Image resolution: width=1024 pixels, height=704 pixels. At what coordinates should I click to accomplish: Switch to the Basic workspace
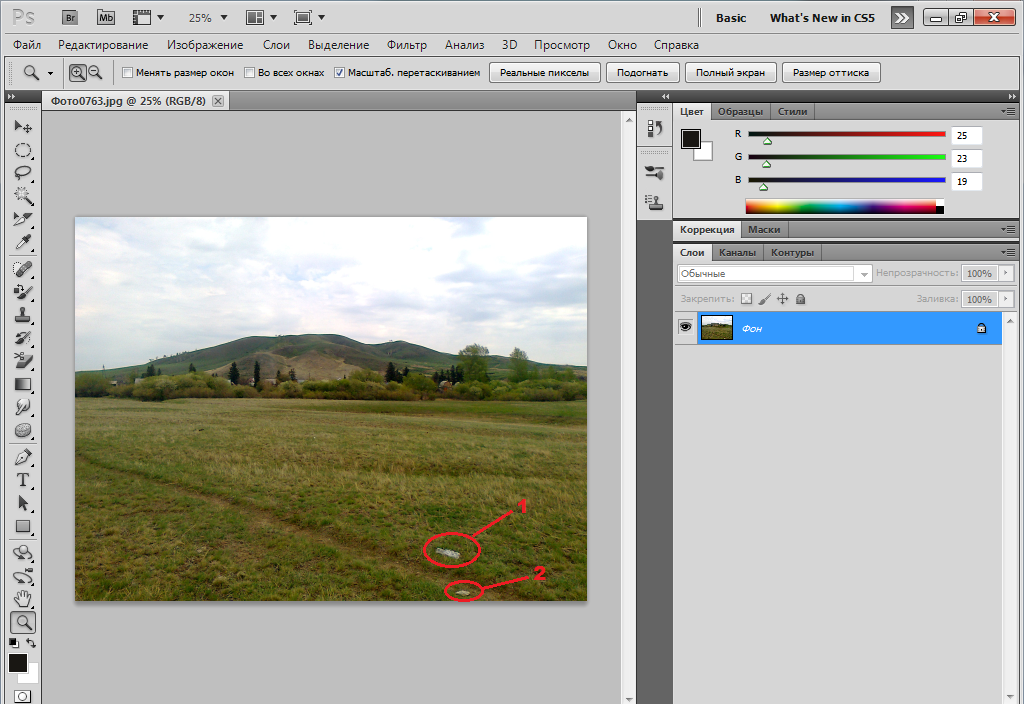(x=731, y=18)
